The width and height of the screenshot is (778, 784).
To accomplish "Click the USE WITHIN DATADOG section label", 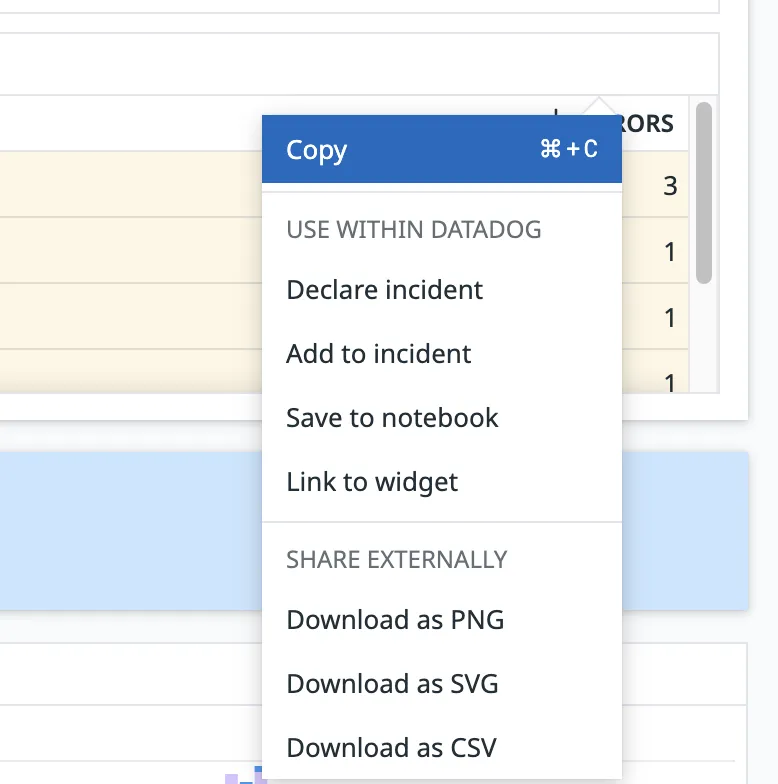I will pos(413,230).
